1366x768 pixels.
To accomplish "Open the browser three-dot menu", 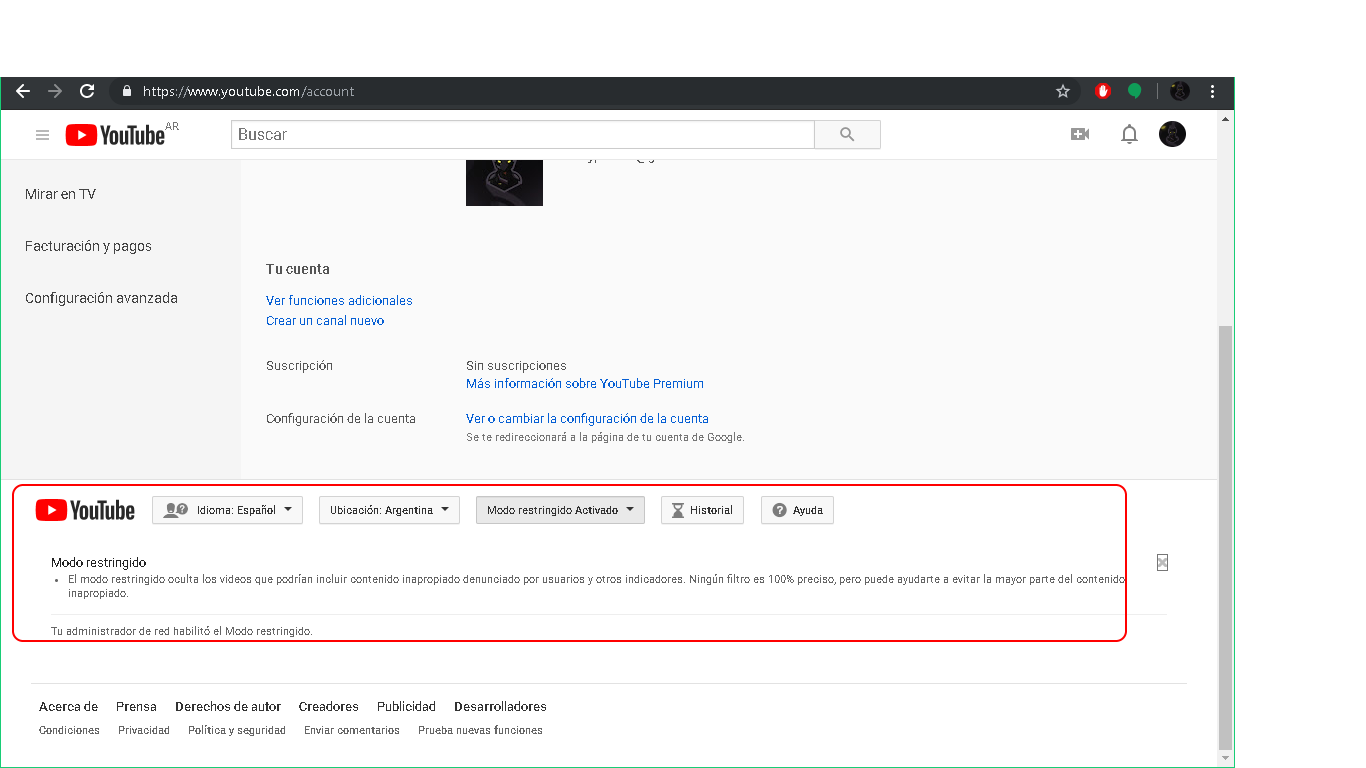I will point(1212,91).
